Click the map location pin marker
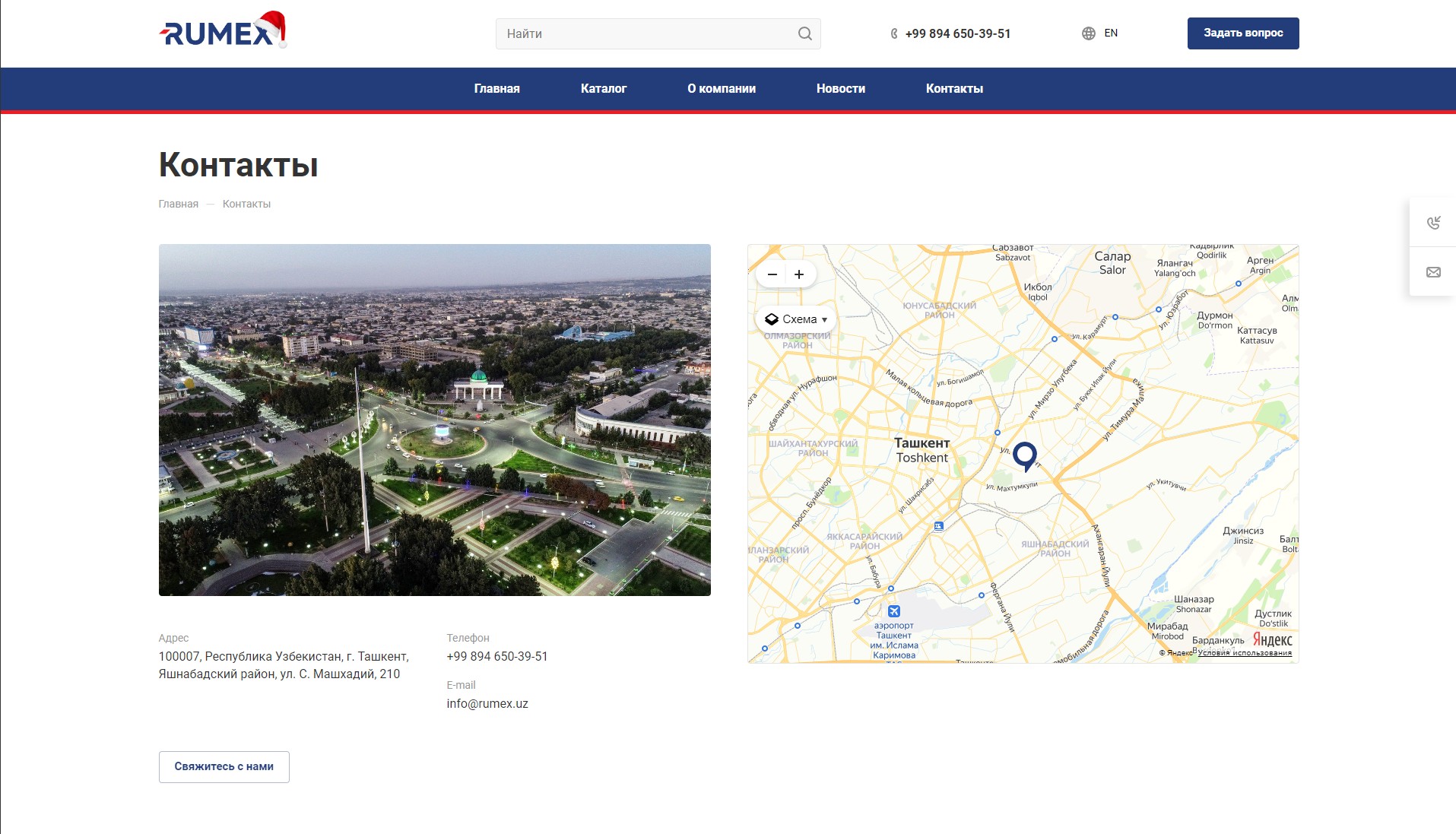This screenshot has height=834, width=1456. [1025, 456]
